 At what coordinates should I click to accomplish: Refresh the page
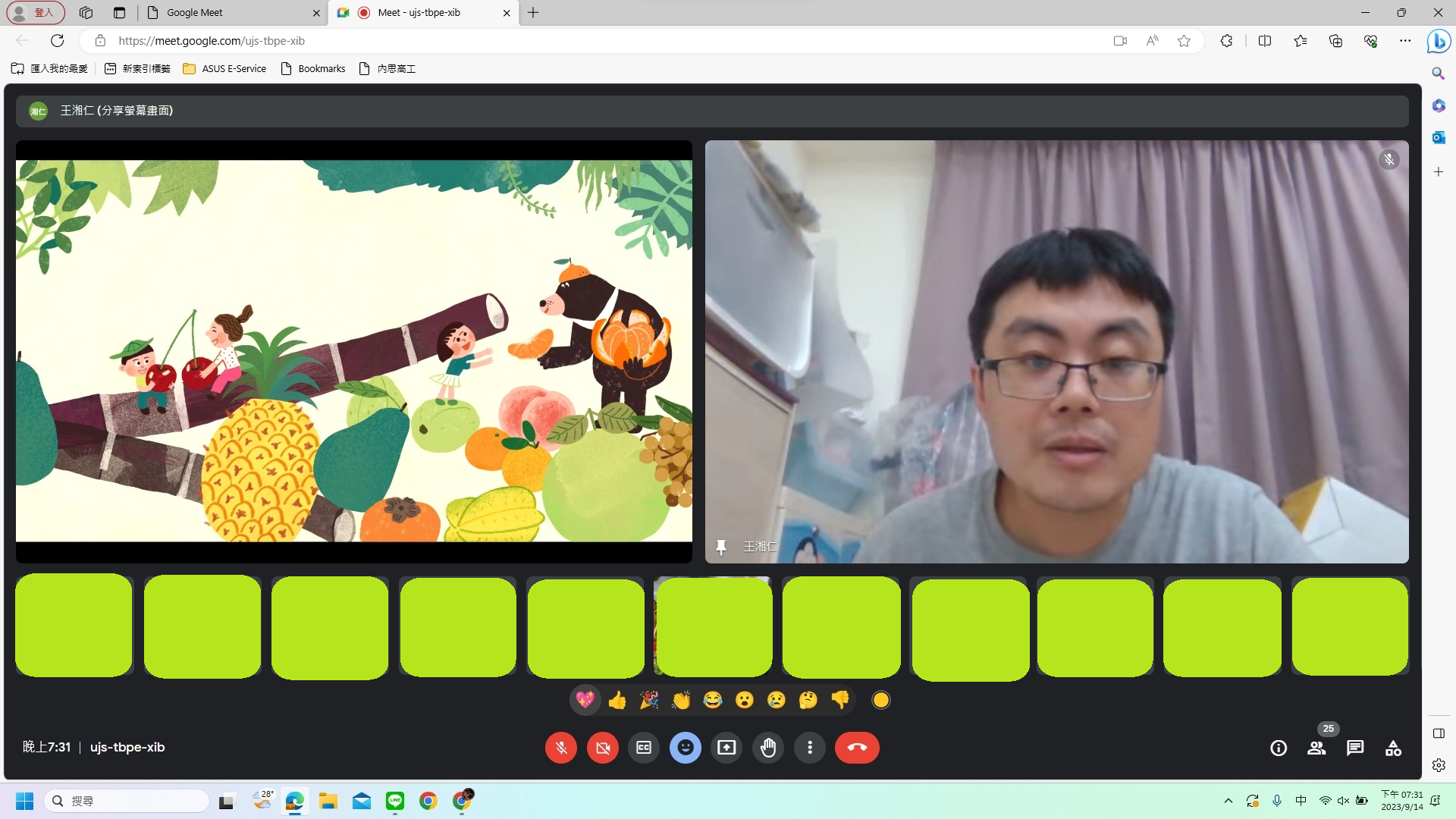[x=57, y=41]
